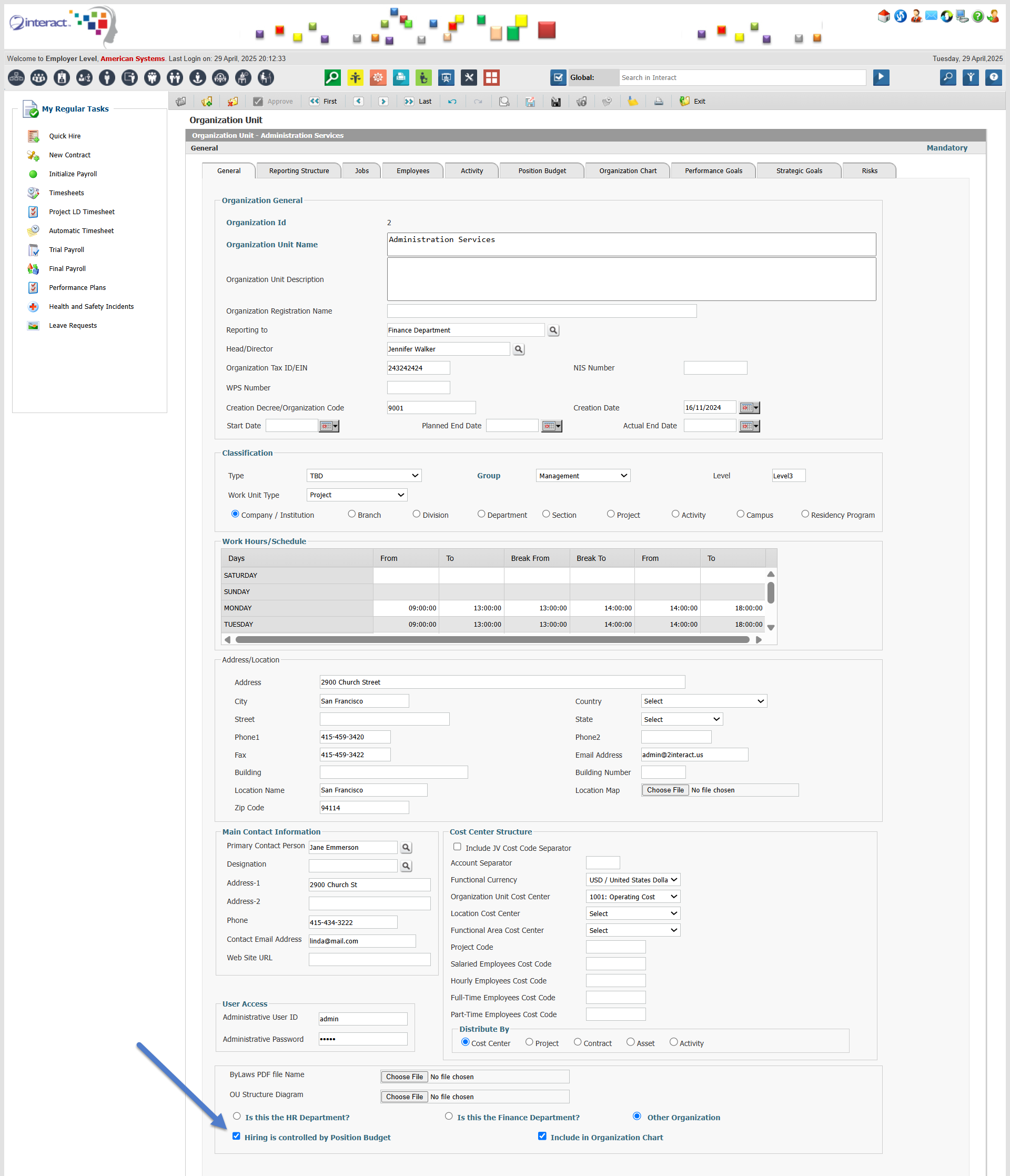This screenshot has width=1010, height=1176.
Task: Expand the Type dropdown showing TBD
Action: pos(364,476)
